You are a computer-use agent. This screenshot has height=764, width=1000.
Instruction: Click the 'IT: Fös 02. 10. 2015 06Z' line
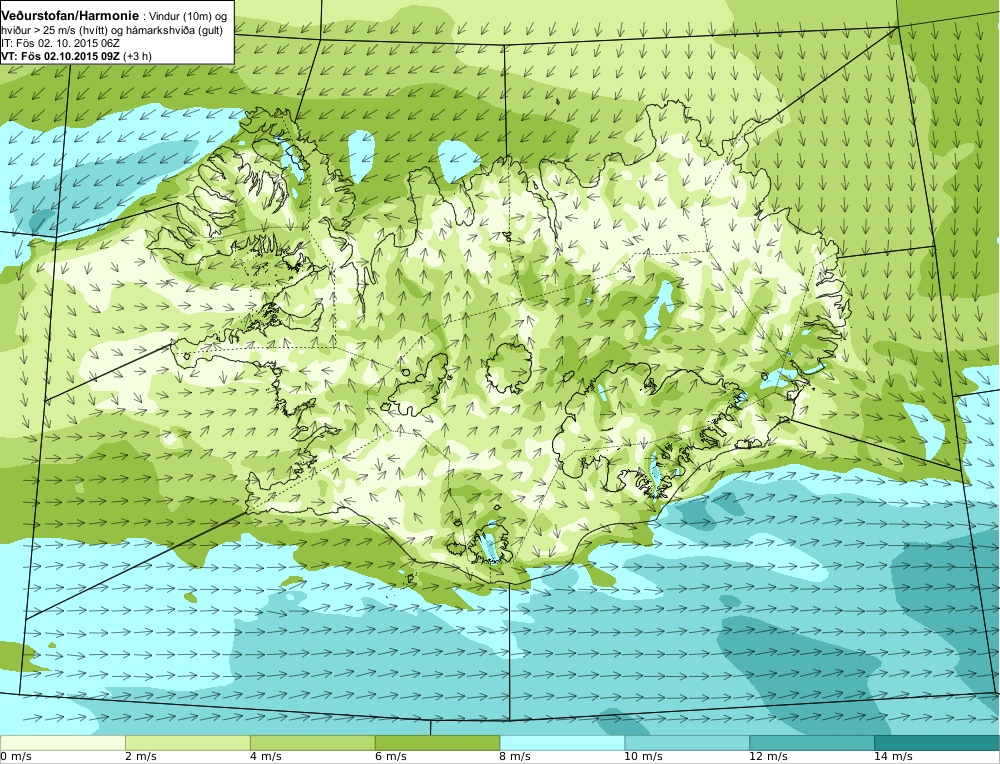pos(60,43)
